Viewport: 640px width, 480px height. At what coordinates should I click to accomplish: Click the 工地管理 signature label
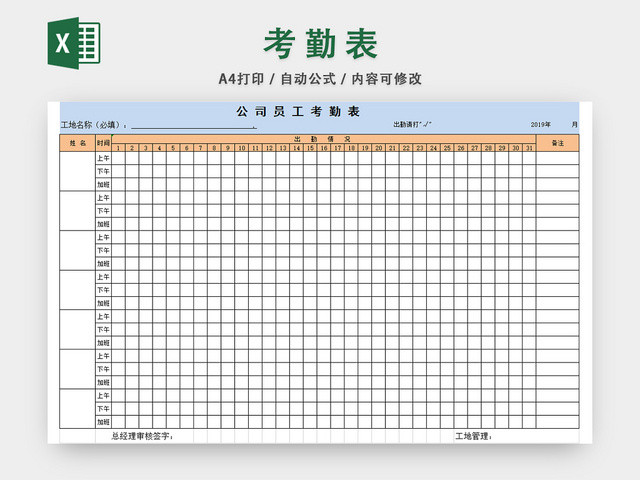coord(473,436)
